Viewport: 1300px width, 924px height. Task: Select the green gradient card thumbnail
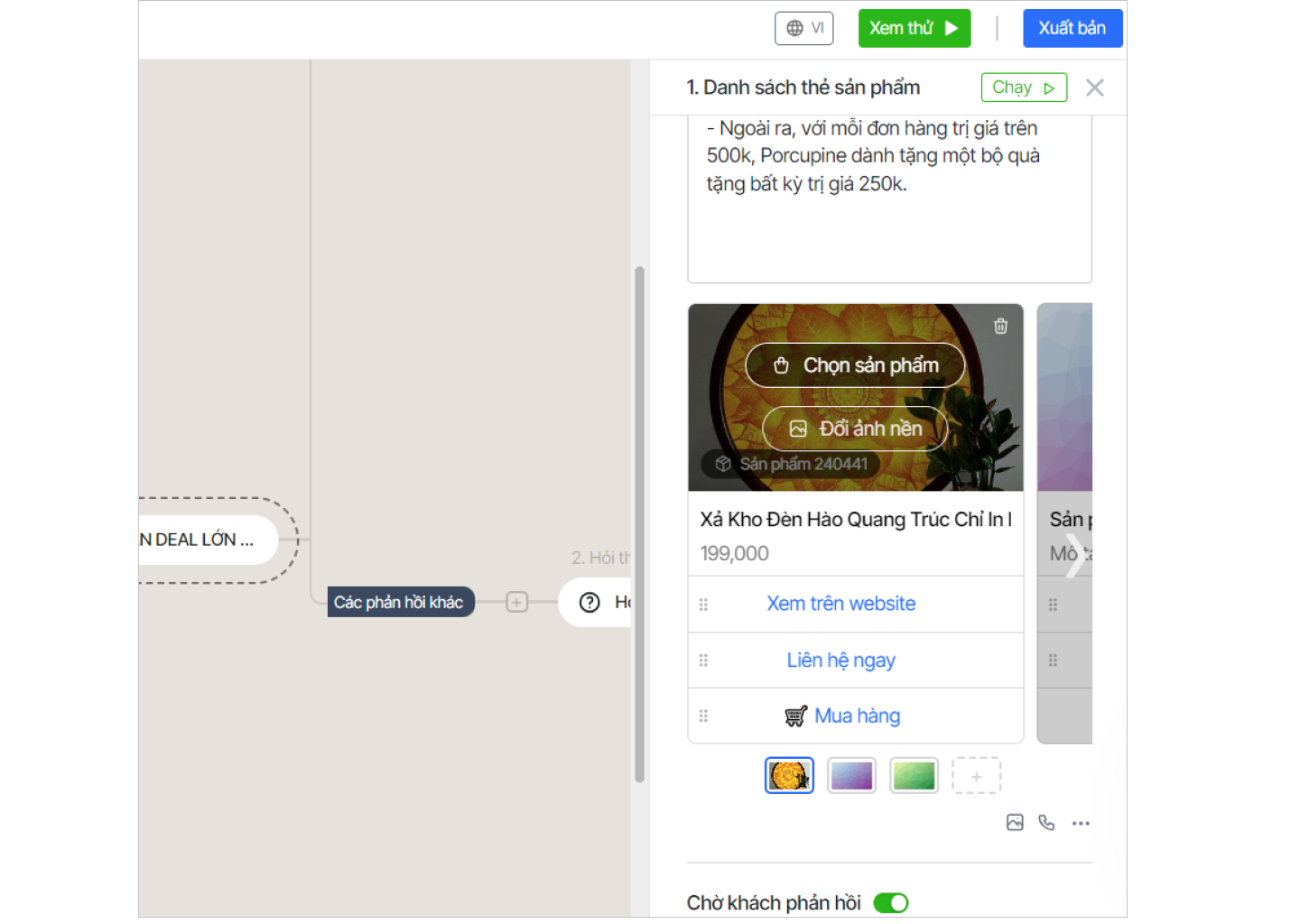914,776
